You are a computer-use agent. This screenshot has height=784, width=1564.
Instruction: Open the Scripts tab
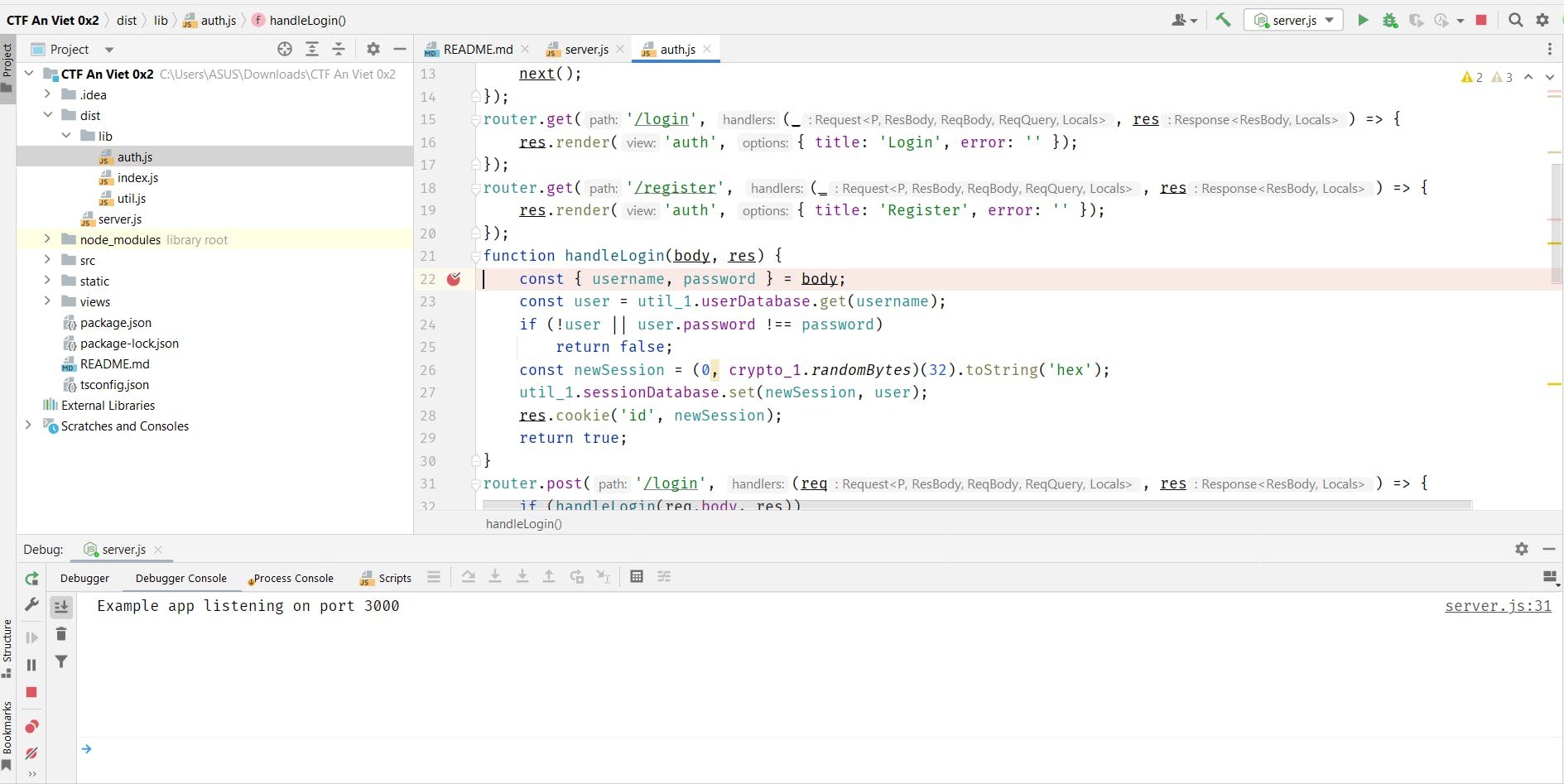386,578
